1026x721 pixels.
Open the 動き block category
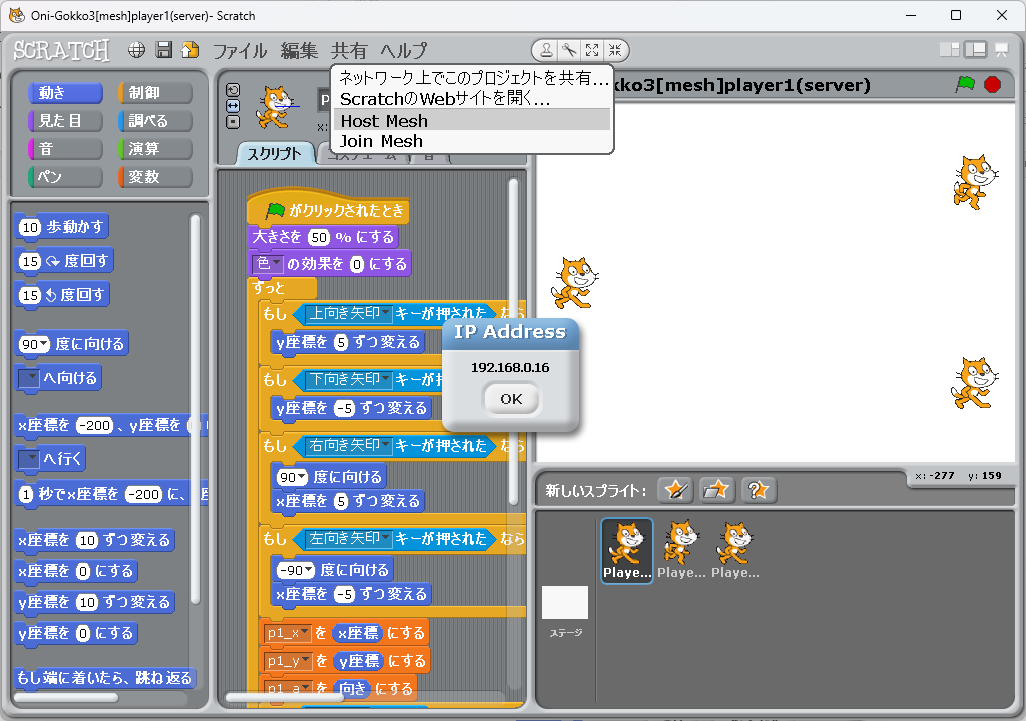coord(65,93)
